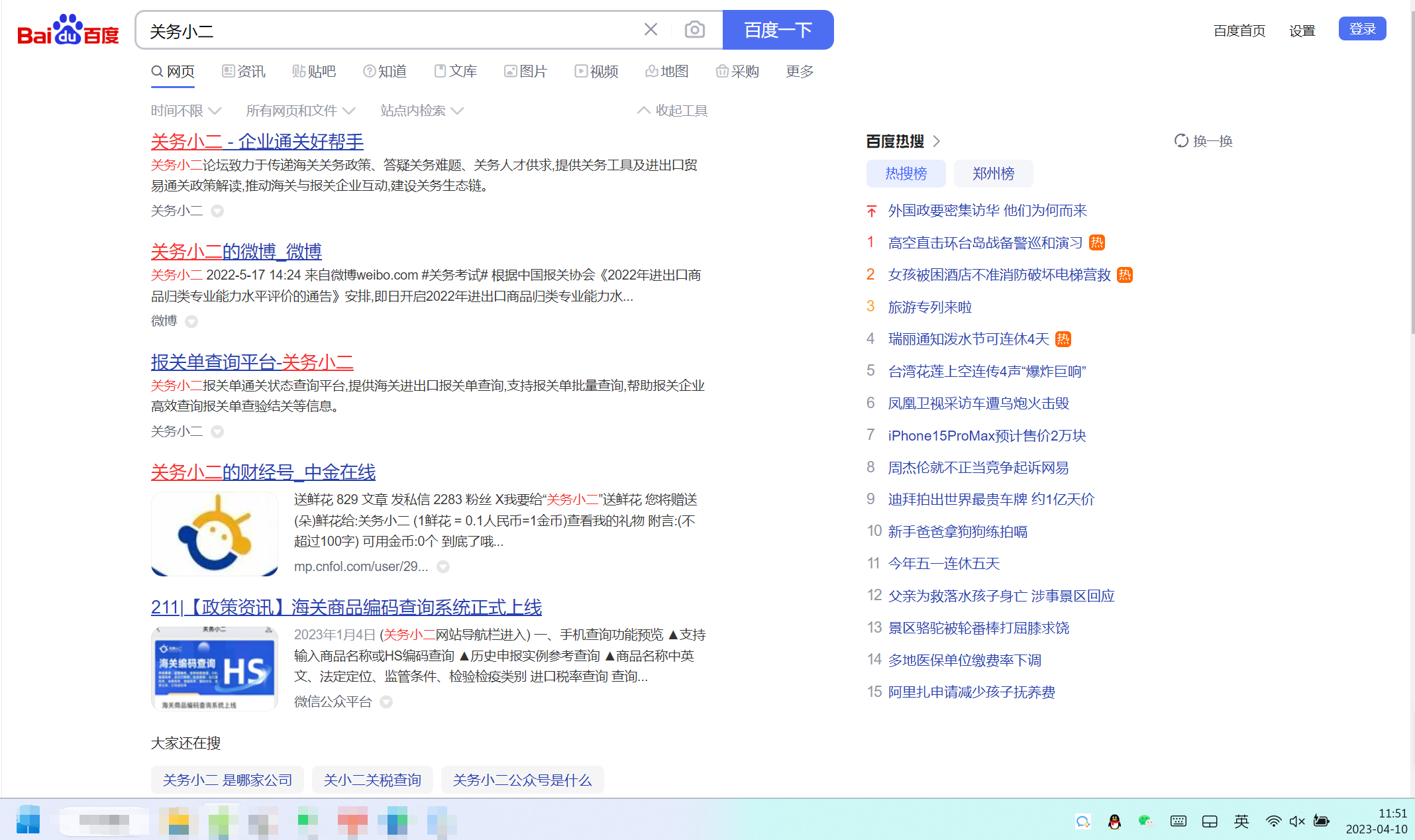The image size is (1415, 840).
Task: Open the WeChat tray icon
Action: tap(1146, 821)
